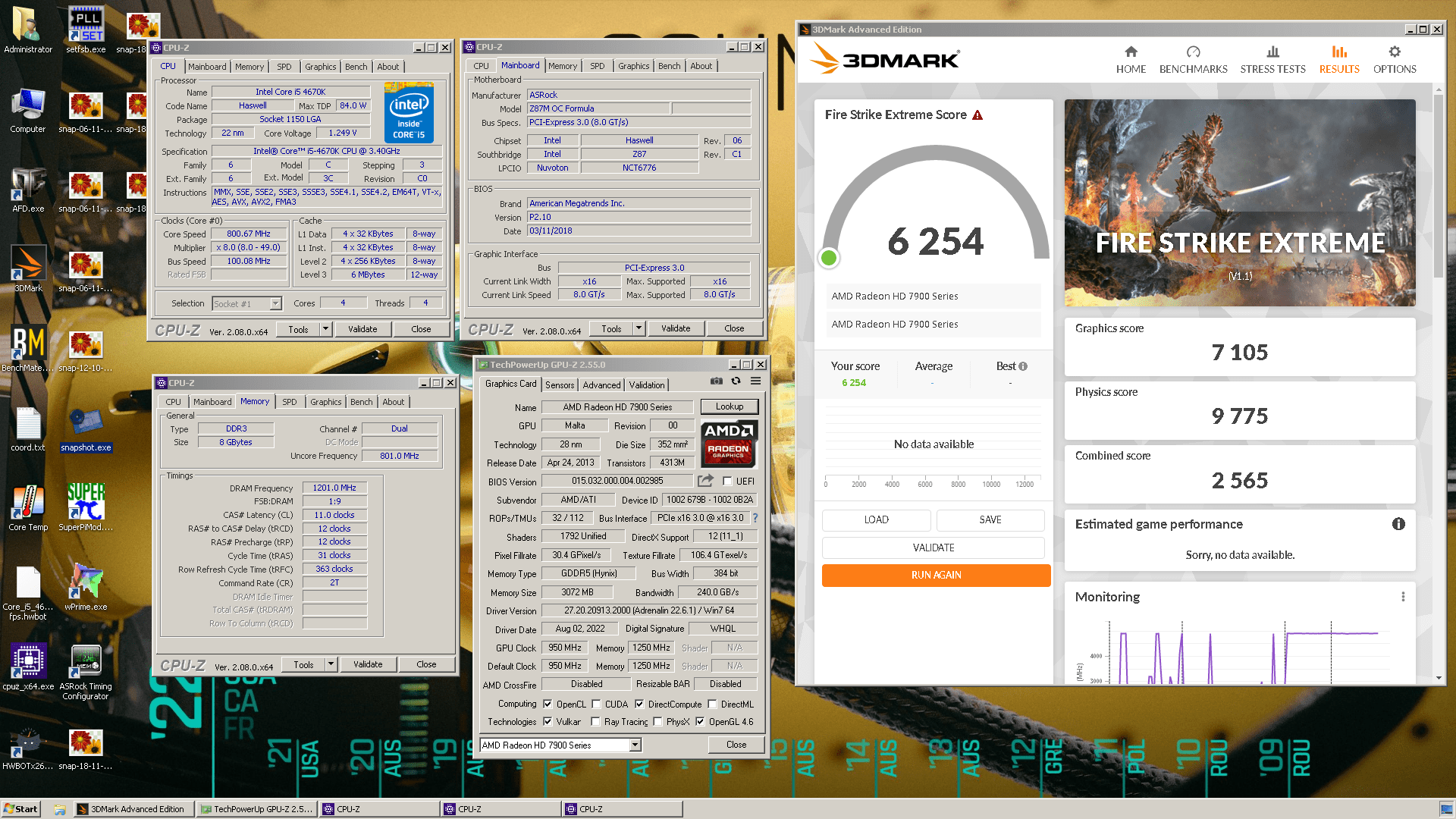Take a screenshot with GPU-Z camera icon
The image size is (1456, 819).
[x=716, y=381]
